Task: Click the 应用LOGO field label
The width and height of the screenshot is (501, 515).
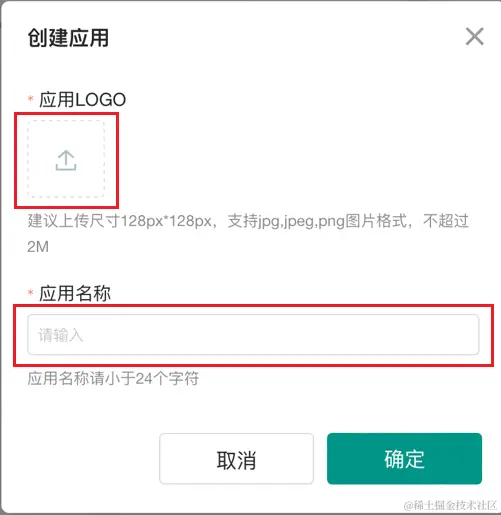Action: (x=82, y=100)
